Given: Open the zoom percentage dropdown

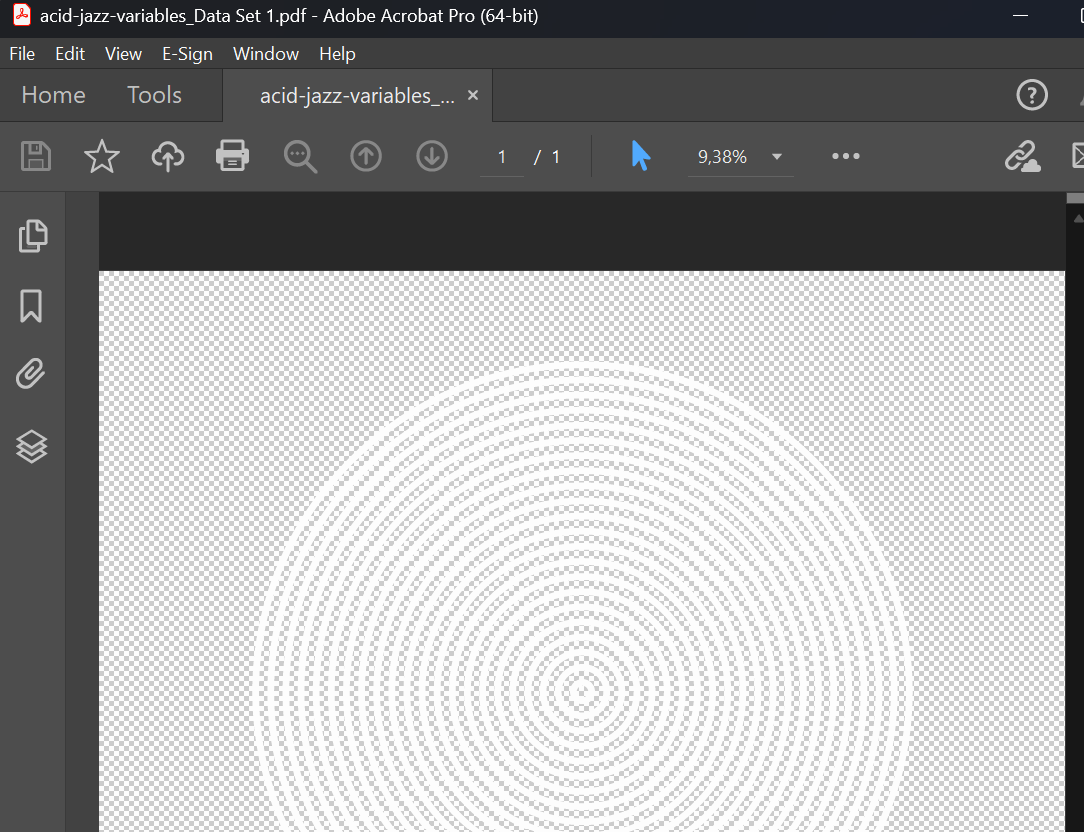Looking at the screenshot, I should pyautogui.click(x=777, y=156).
